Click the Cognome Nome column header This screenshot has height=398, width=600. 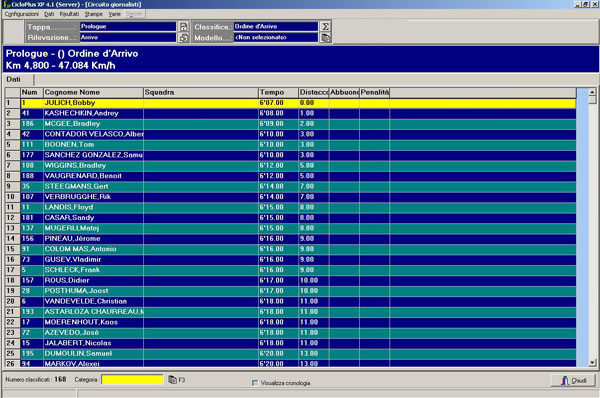pos(93,92)
